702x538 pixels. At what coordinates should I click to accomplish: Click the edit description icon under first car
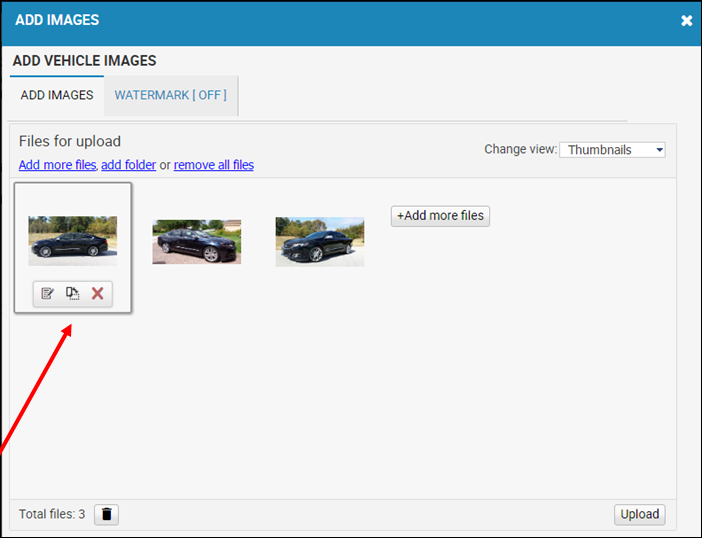click(47, 294)
